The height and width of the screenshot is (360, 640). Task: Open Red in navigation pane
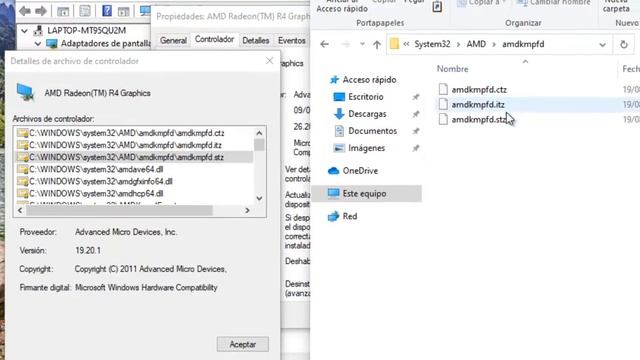pyautogui.click(x=350, y=216)
